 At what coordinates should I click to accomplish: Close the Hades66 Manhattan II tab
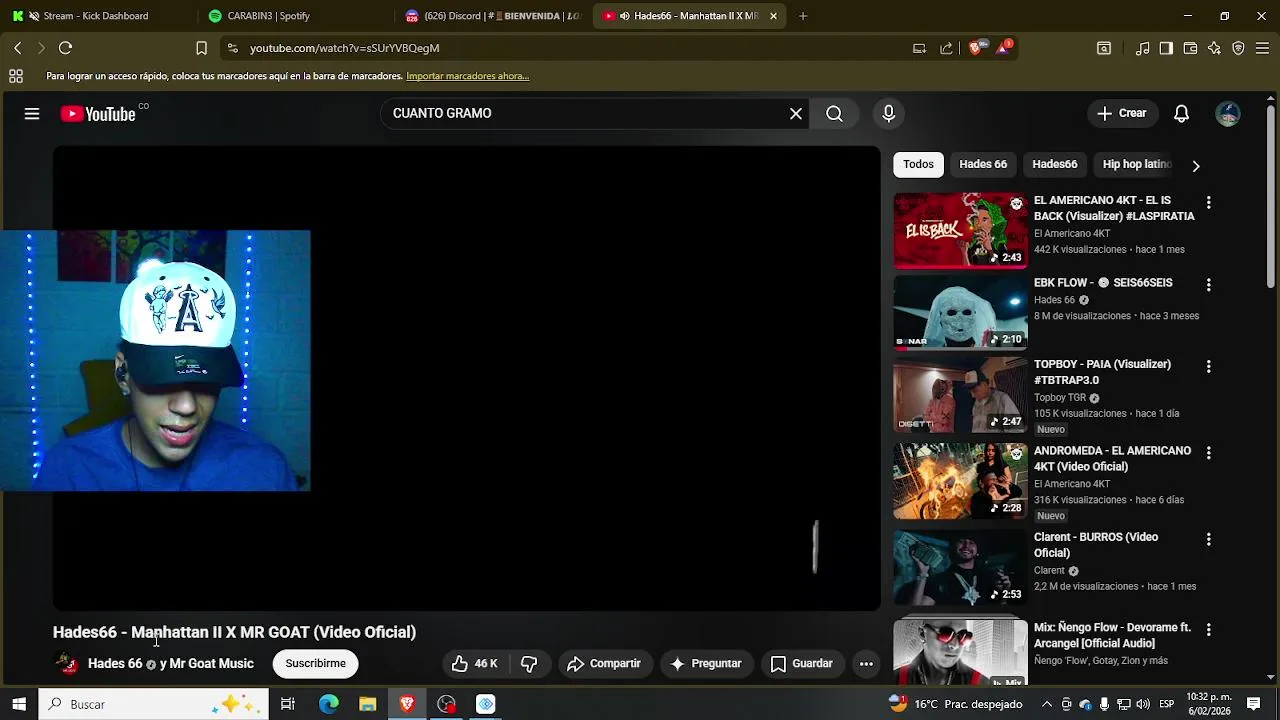click(773, 16)
